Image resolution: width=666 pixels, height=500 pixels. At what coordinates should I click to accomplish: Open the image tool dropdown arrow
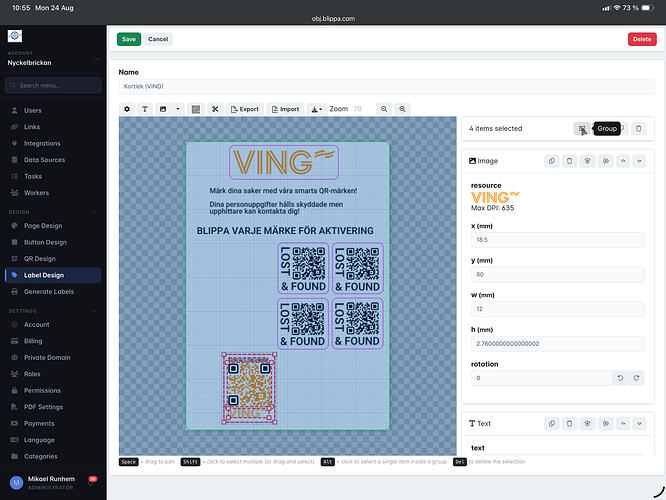pos(178,109)
